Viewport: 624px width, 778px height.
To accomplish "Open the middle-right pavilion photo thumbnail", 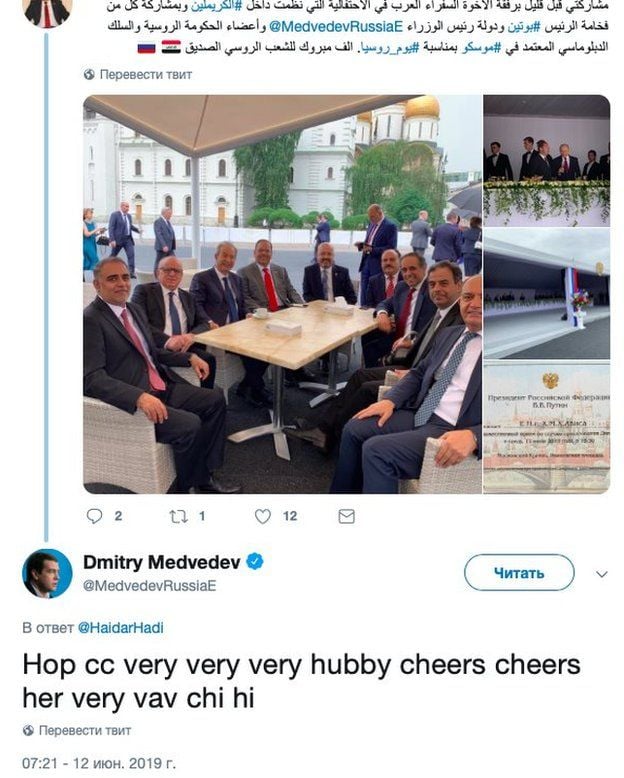I will click(x=546, y=293).
